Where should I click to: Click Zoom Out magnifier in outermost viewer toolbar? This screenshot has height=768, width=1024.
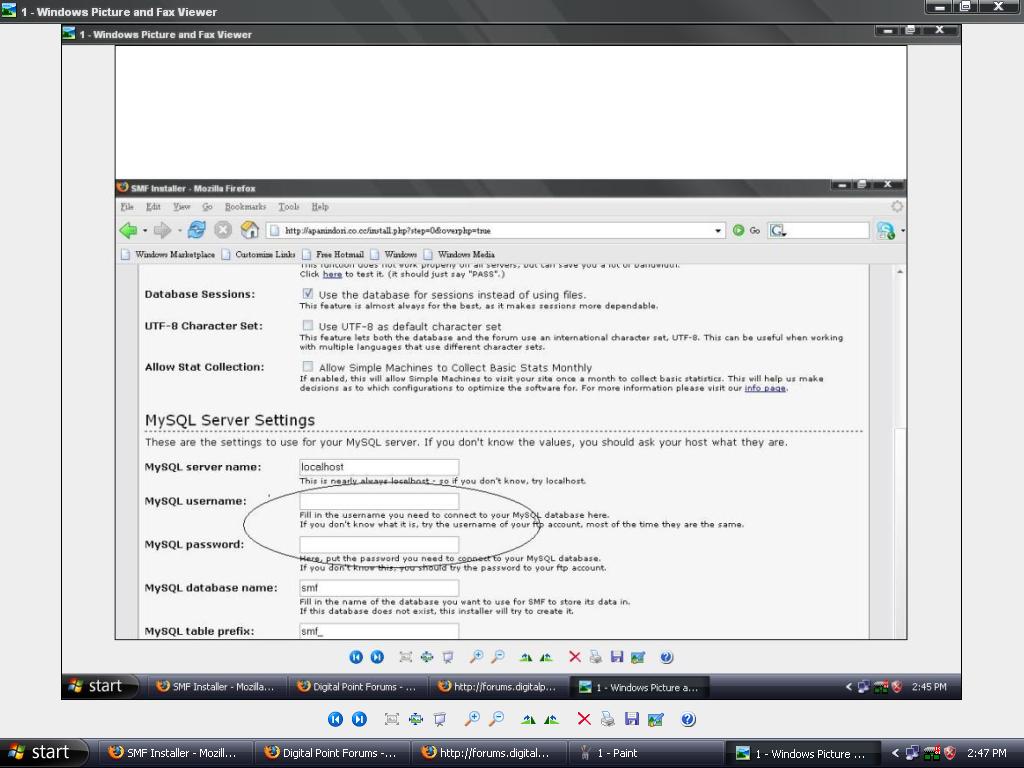(x=496, y=719)
